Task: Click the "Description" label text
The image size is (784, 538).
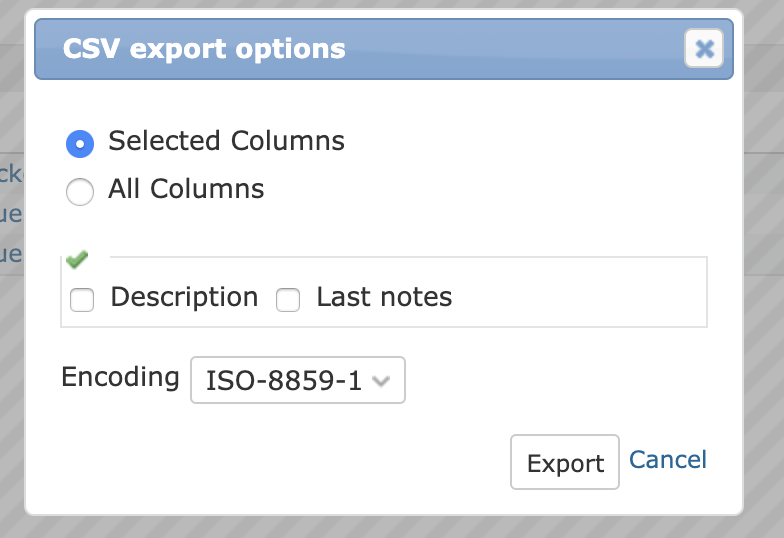Action: pyautogui.click(x=184, y=297)
